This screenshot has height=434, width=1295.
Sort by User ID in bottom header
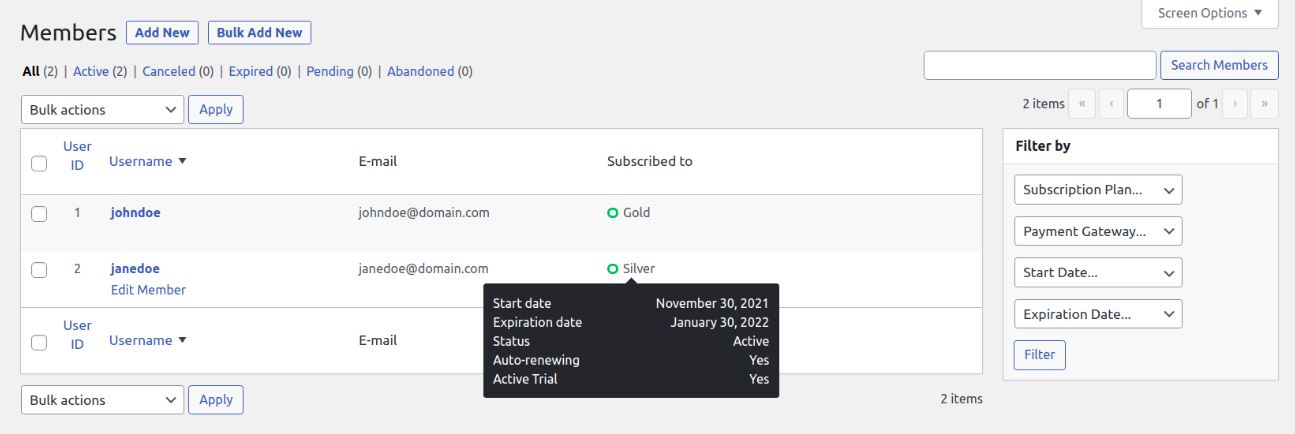point(77,334)
